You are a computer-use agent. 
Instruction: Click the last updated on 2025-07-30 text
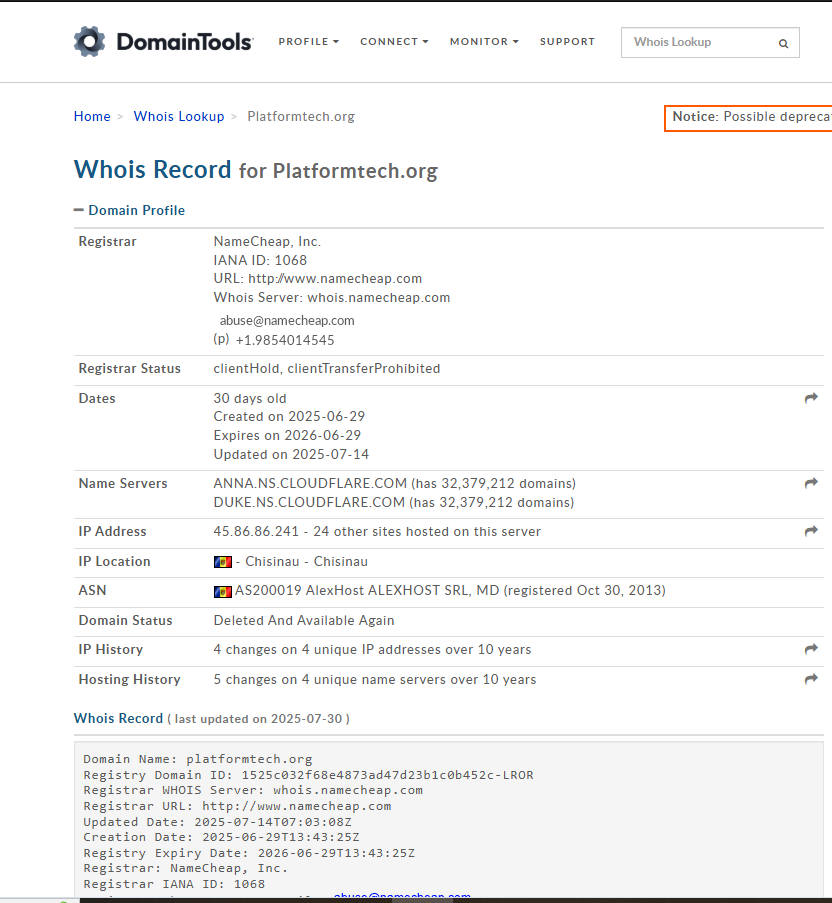[259, 719]
